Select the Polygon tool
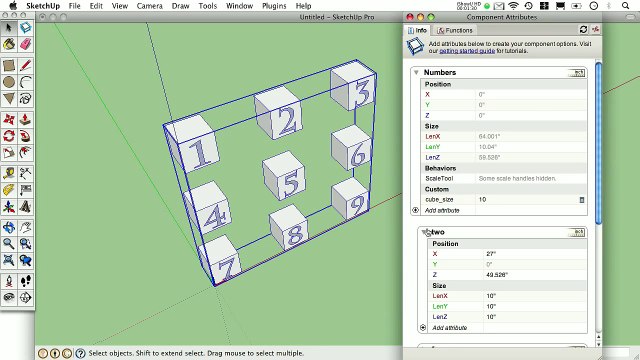Image resolution: width=640 pixels, height=360 pixels. (x=9, y=98)
